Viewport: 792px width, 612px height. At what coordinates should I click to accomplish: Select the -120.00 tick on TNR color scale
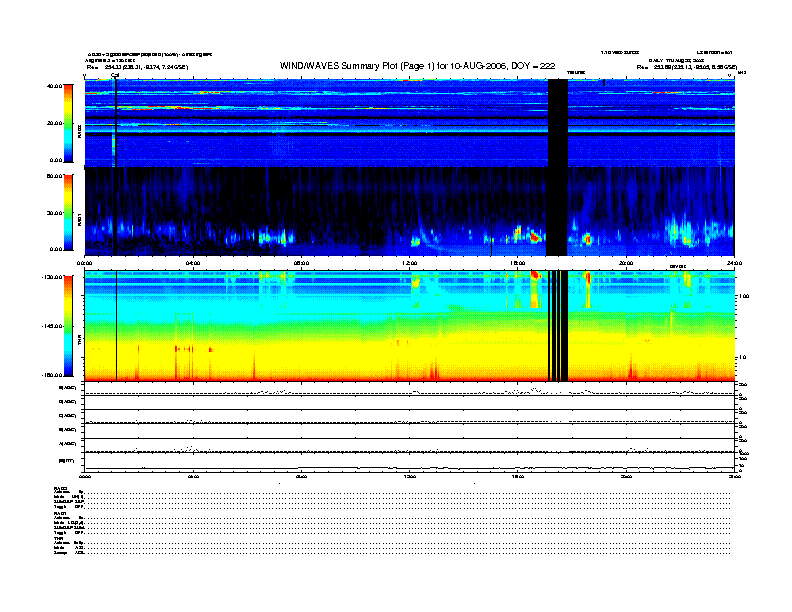click(x=52, y=277)
